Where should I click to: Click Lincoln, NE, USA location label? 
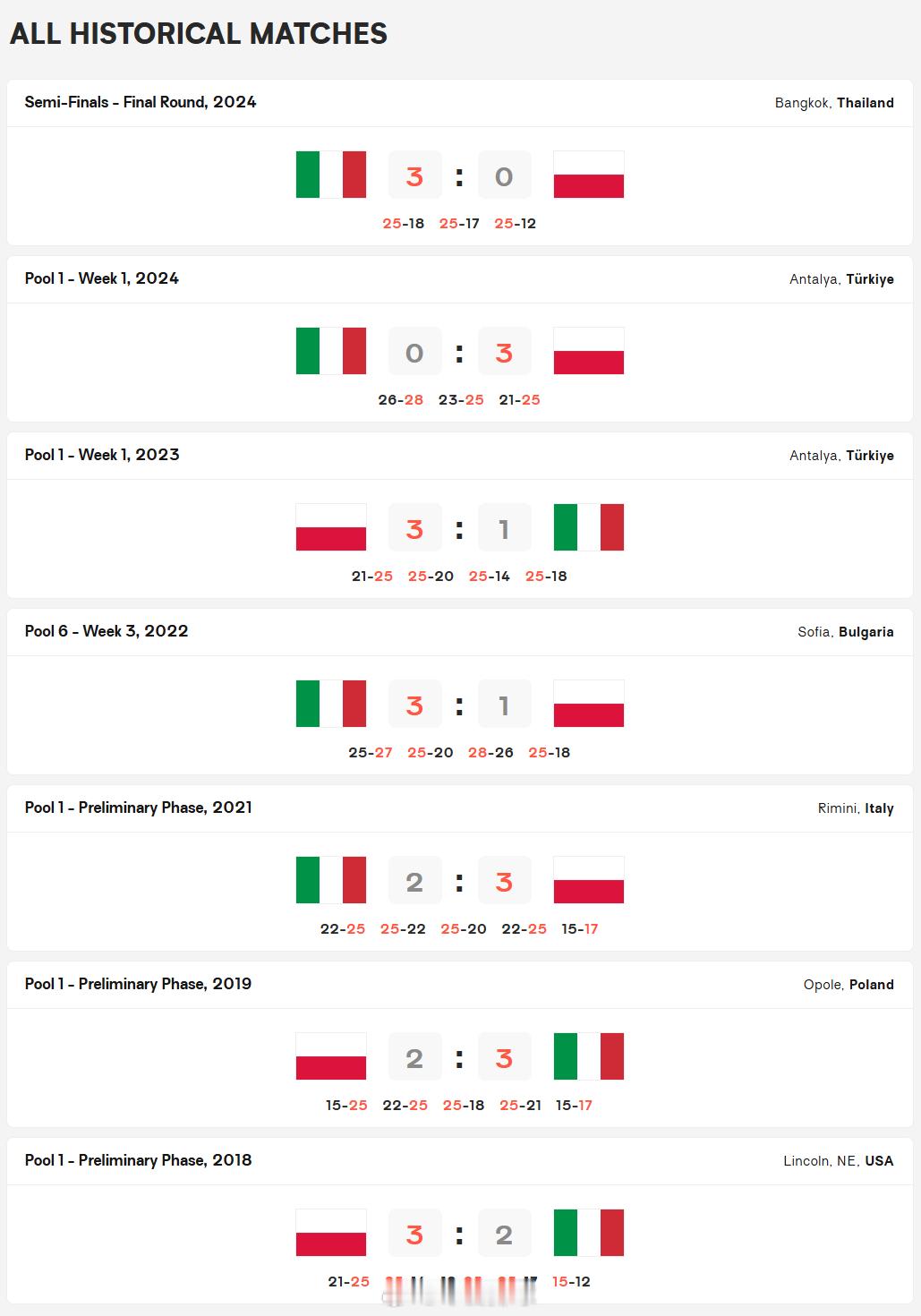(839, 1161)
